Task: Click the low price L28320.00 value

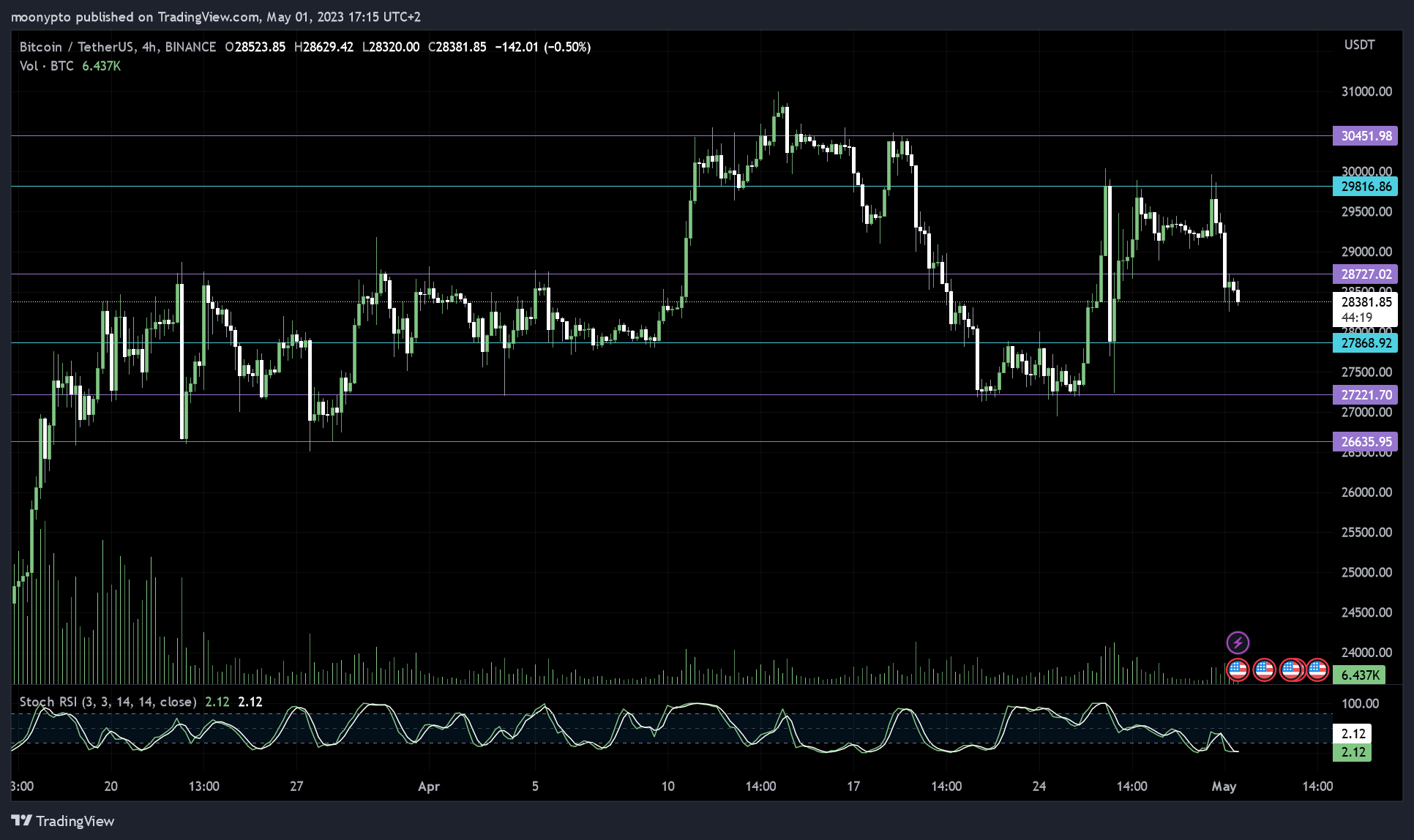Action: click(391, 47)
